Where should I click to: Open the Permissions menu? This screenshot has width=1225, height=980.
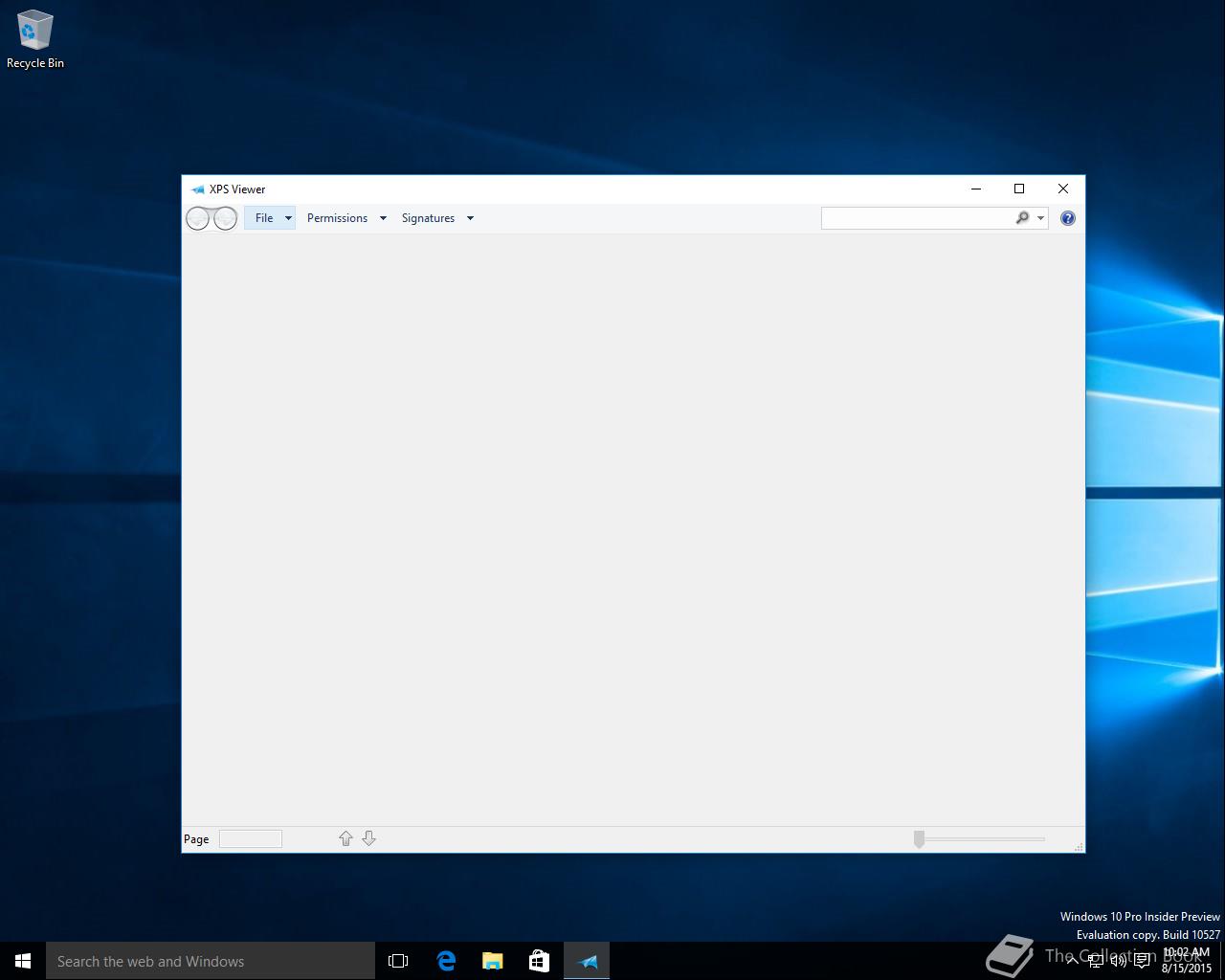click(x=337, y=218)
